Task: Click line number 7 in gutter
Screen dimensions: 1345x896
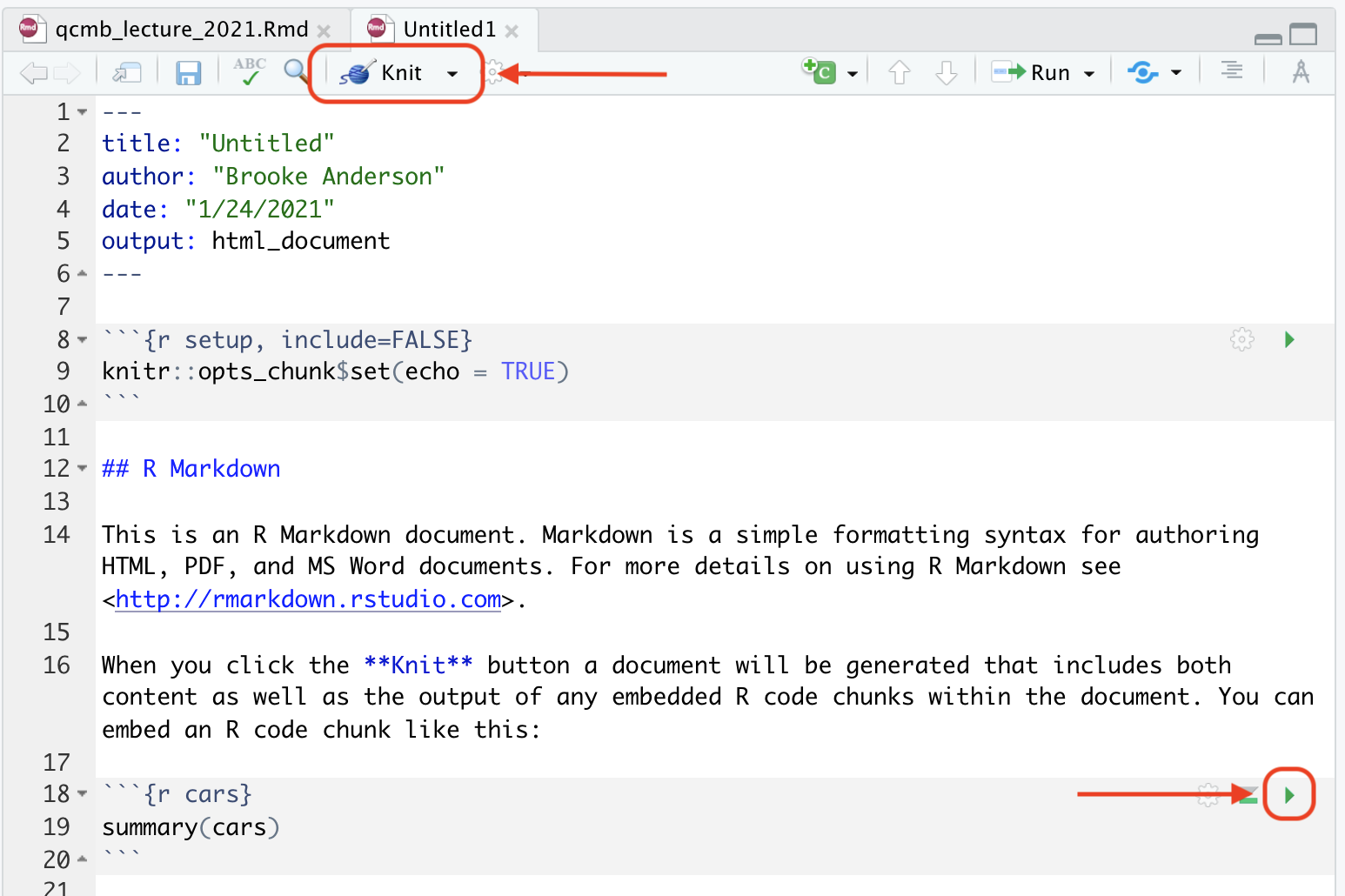Action: (x=64, y=307)
